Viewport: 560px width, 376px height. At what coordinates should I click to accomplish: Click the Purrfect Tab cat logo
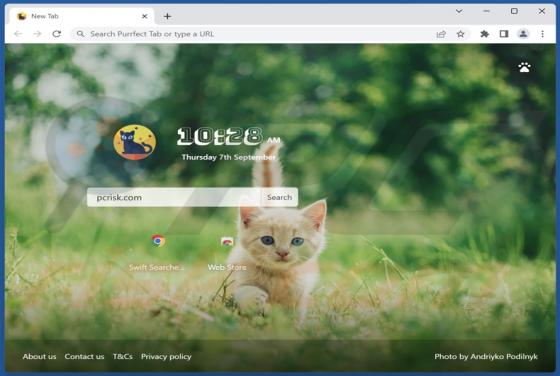[135, 142]
